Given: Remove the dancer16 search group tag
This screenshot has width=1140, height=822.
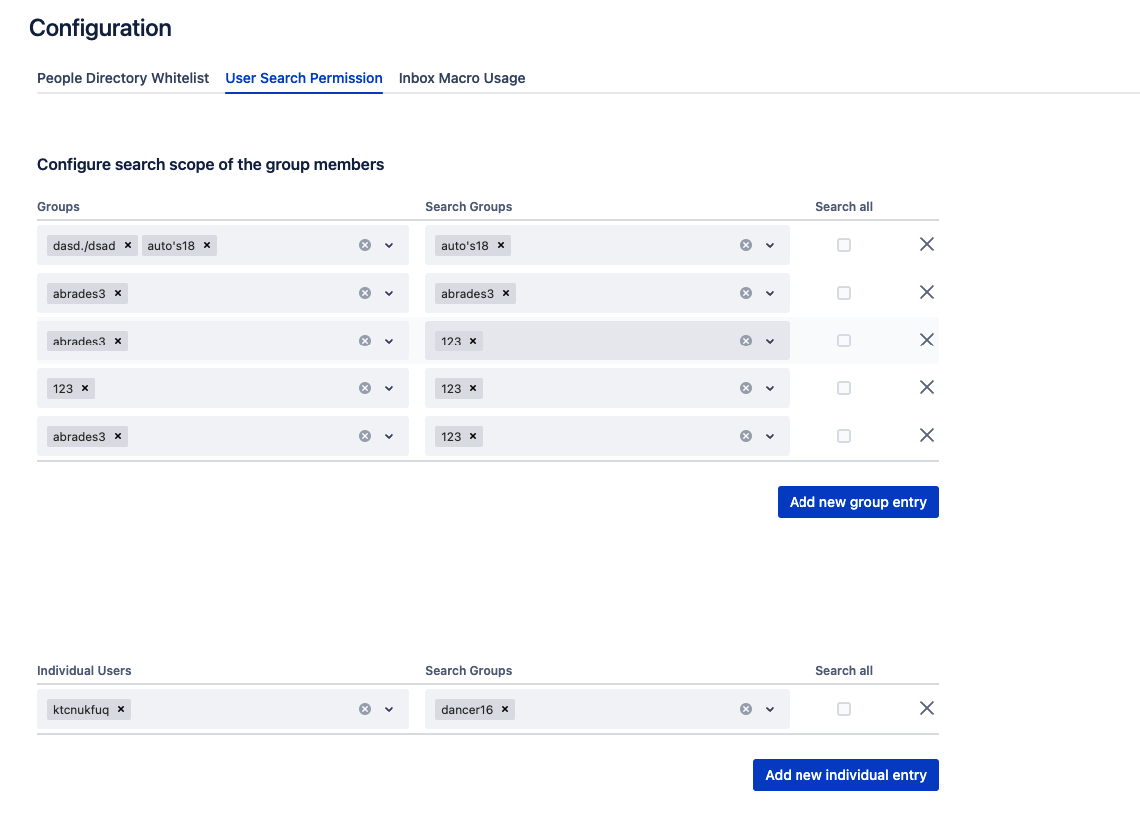Looking at the screenshot, I should [x=505, y=710].
